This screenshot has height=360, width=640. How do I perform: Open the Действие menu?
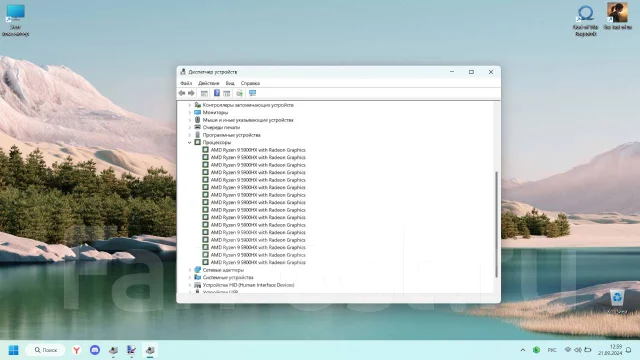point(209,83)
